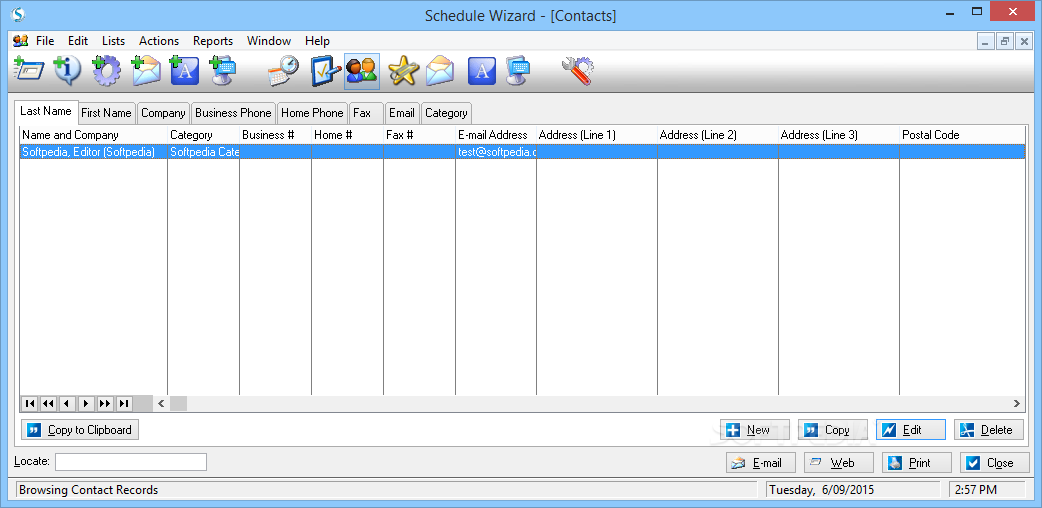
Task: Click into the Locate input field
Action: tap(131, 461)
